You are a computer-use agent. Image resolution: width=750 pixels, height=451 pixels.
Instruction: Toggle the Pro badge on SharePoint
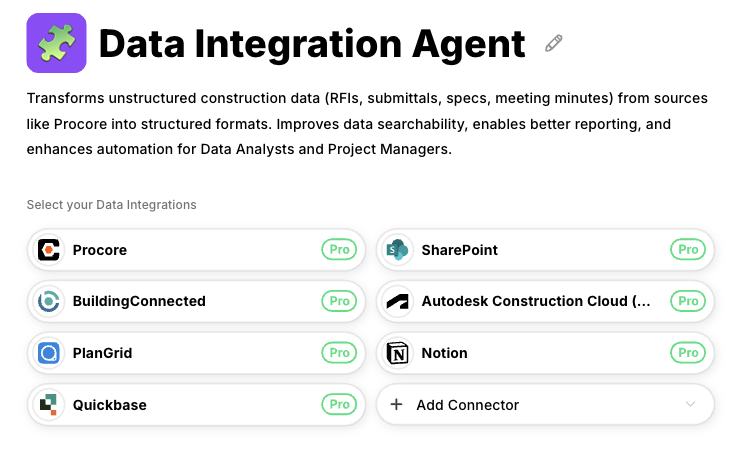tap(688, 250)
